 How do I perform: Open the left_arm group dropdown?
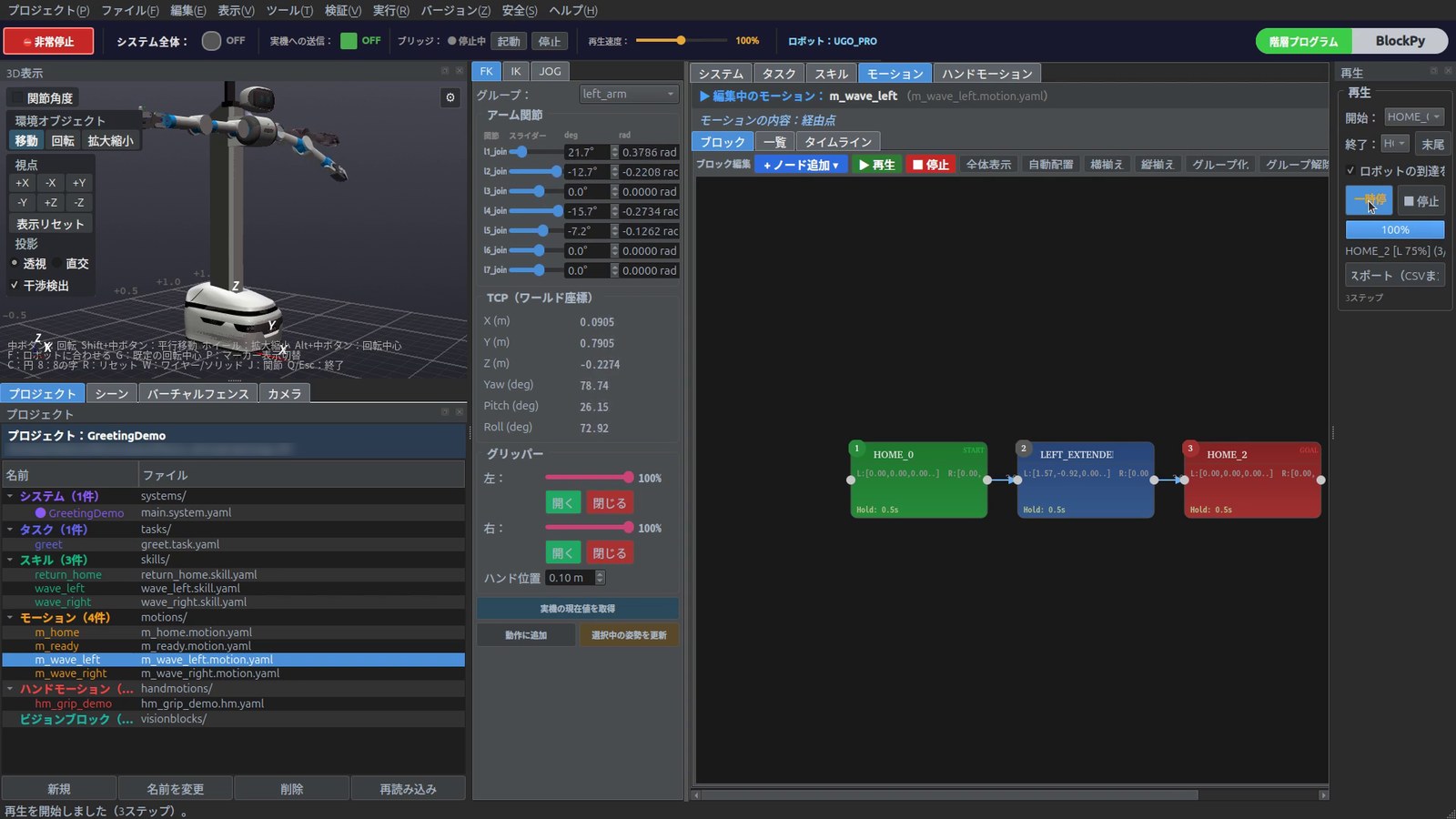[629, 94]
